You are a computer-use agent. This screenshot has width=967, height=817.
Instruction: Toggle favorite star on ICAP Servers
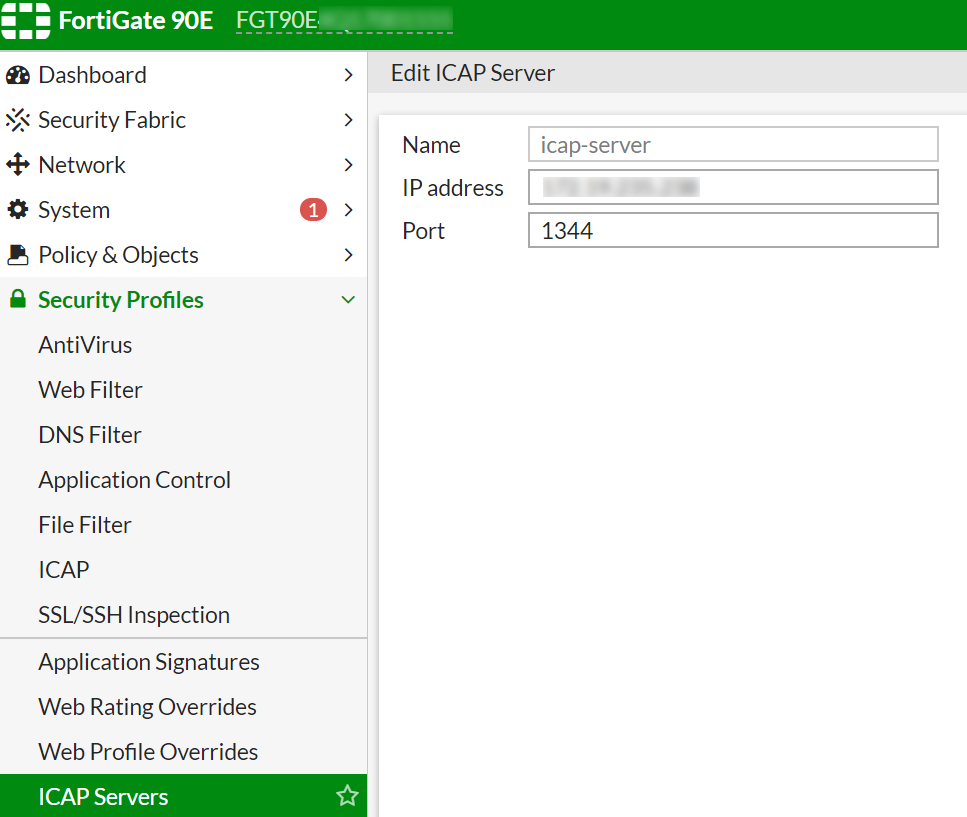click(347, 796)
